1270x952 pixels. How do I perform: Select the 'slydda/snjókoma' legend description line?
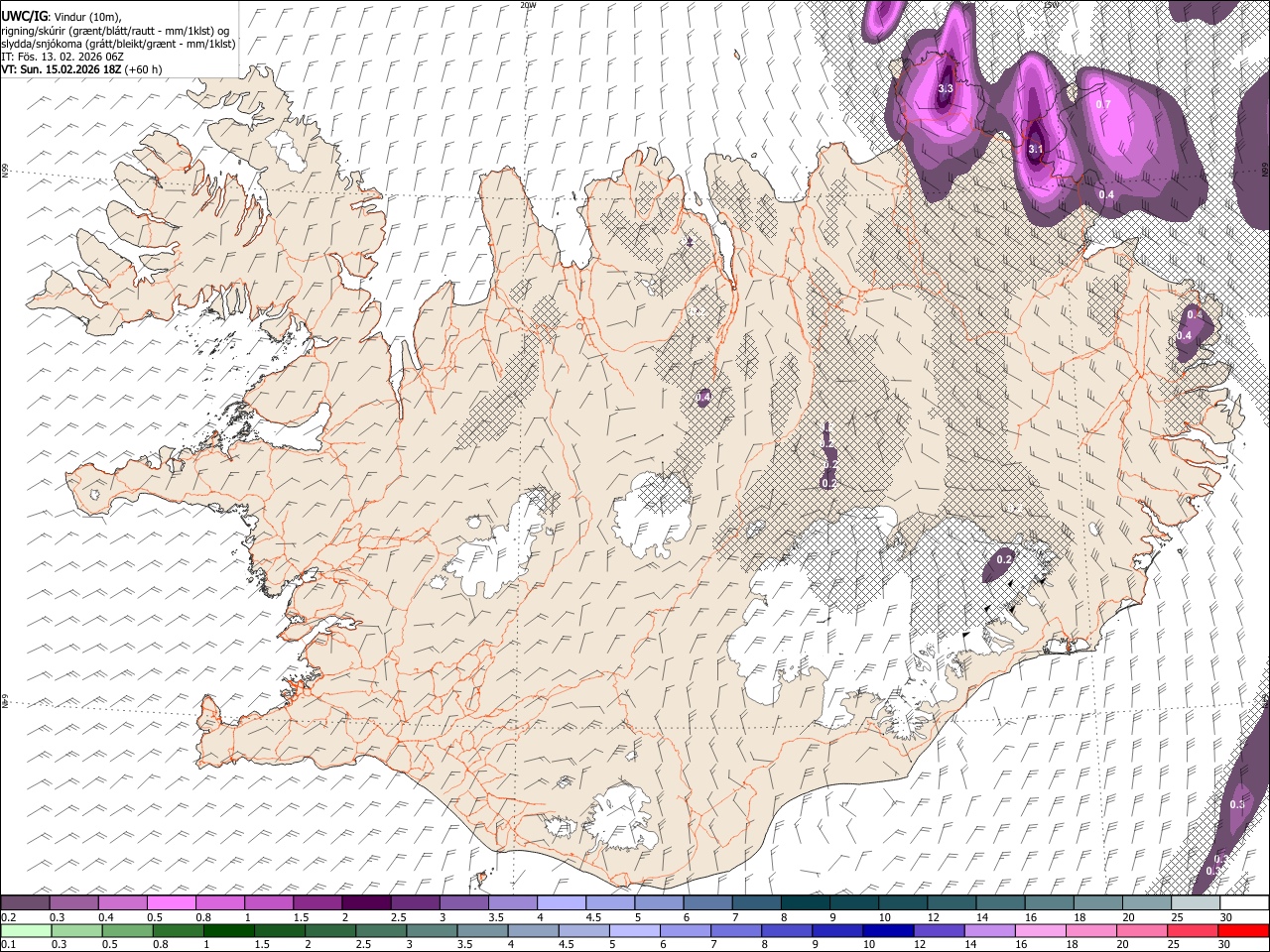[118, 44]
